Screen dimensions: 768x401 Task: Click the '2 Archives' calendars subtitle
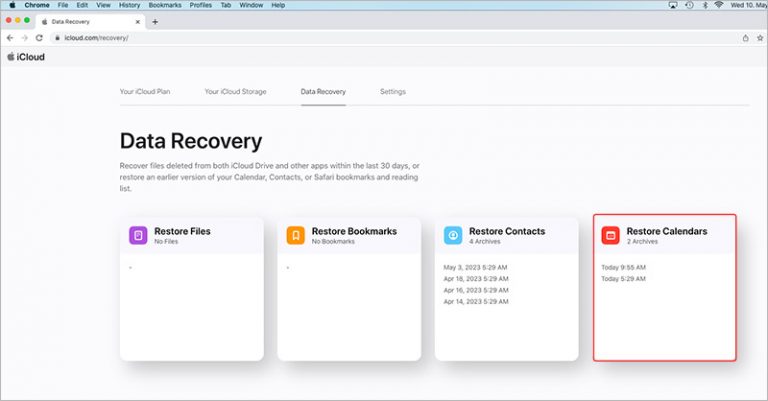642,241
